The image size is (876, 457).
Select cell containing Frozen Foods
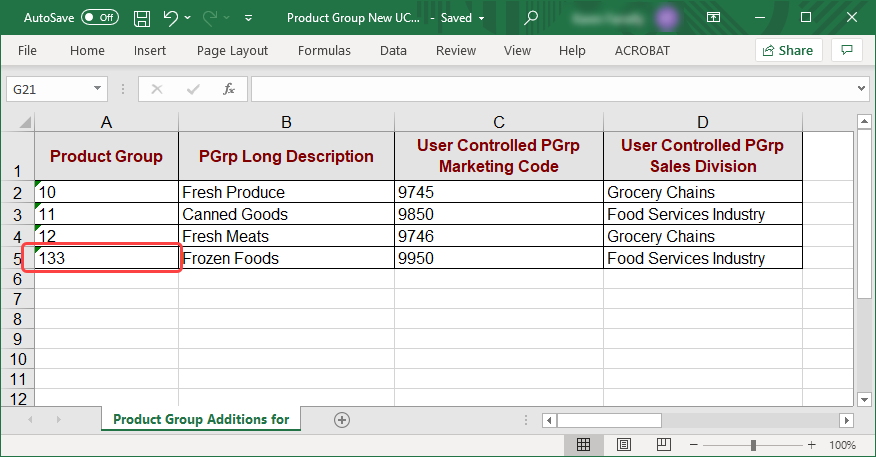click(x=286, y=258)
